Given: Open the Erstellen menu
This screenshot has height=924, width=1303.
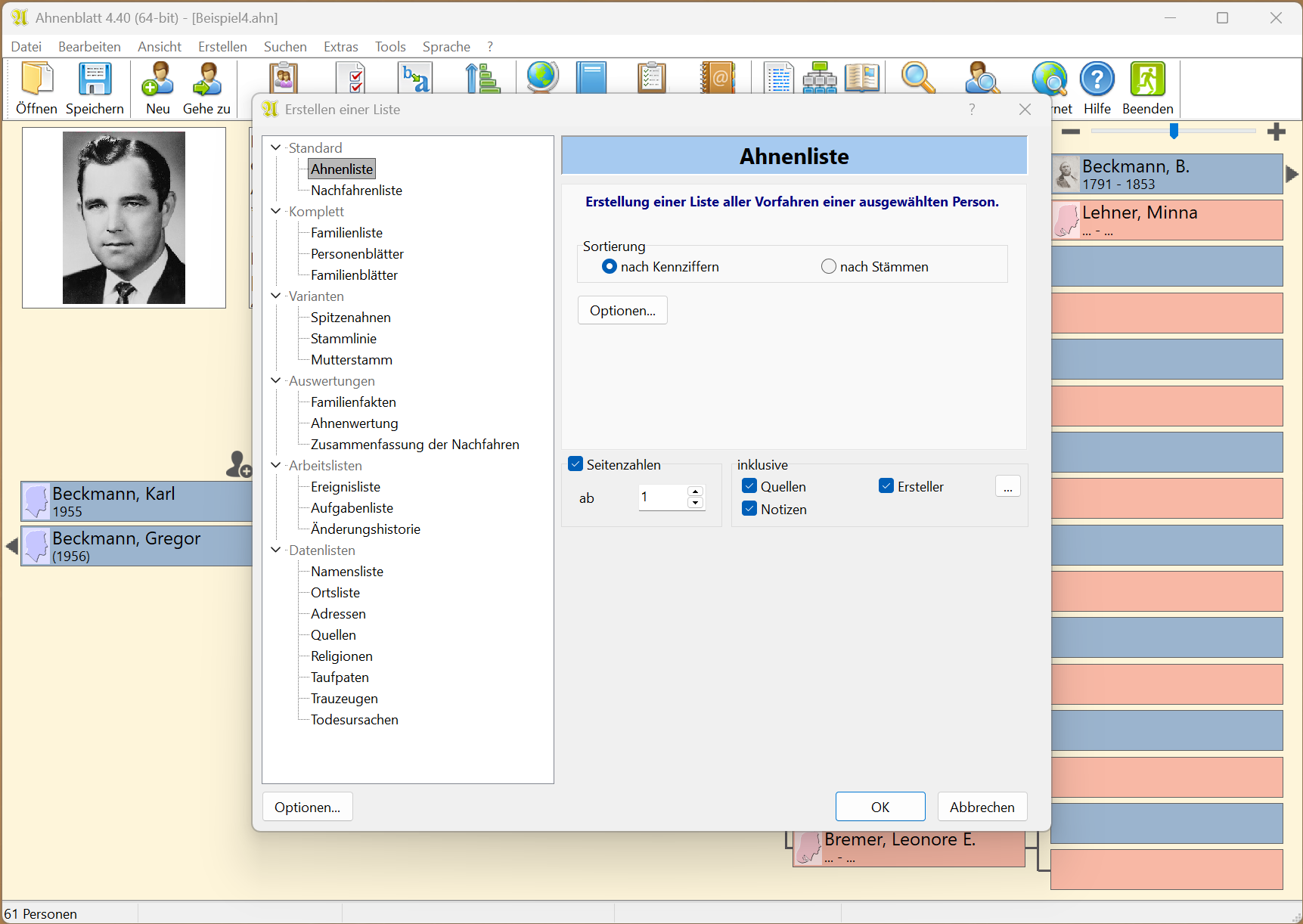Looking at the screenshot, I should pyautogui.click(x=222, y=47).
